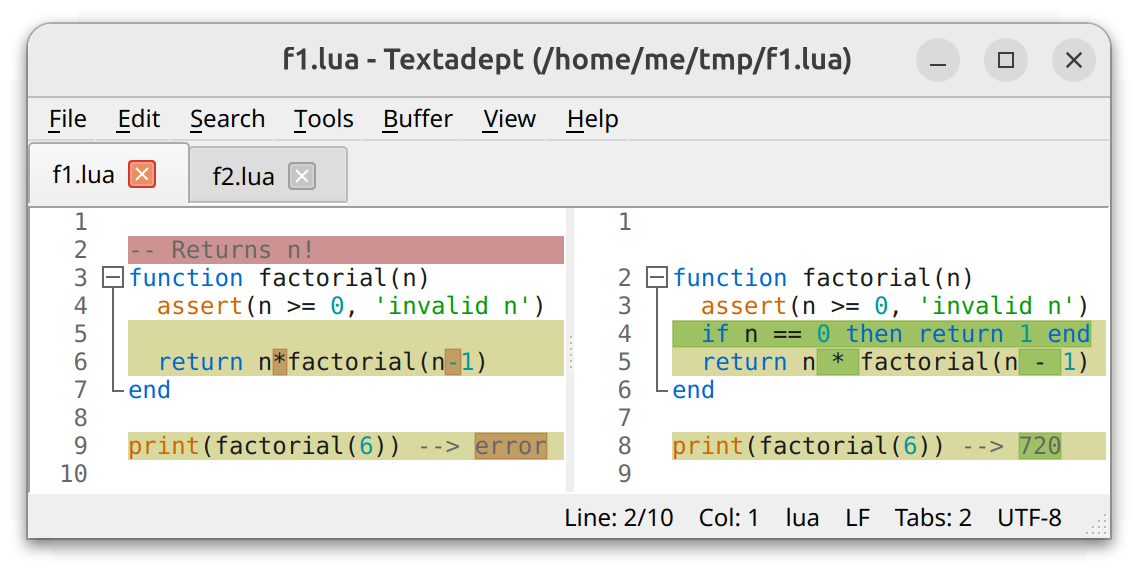
Task: Click 'error' highlighted in left pane
Action: click(510, 446)
